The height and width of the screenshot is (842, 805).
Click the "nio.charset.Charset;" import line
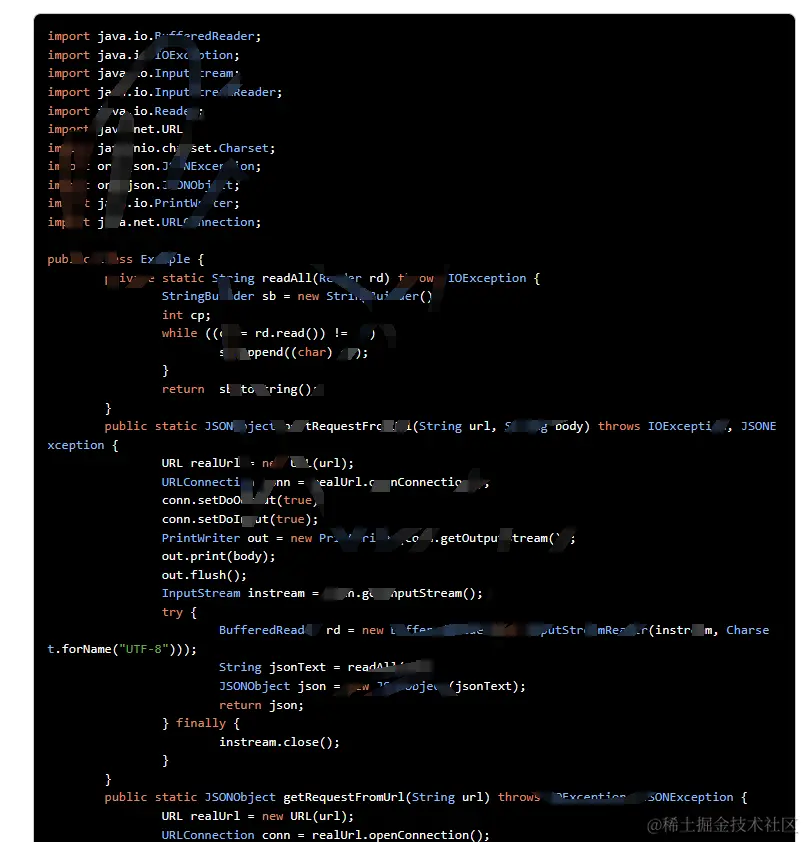161,148
